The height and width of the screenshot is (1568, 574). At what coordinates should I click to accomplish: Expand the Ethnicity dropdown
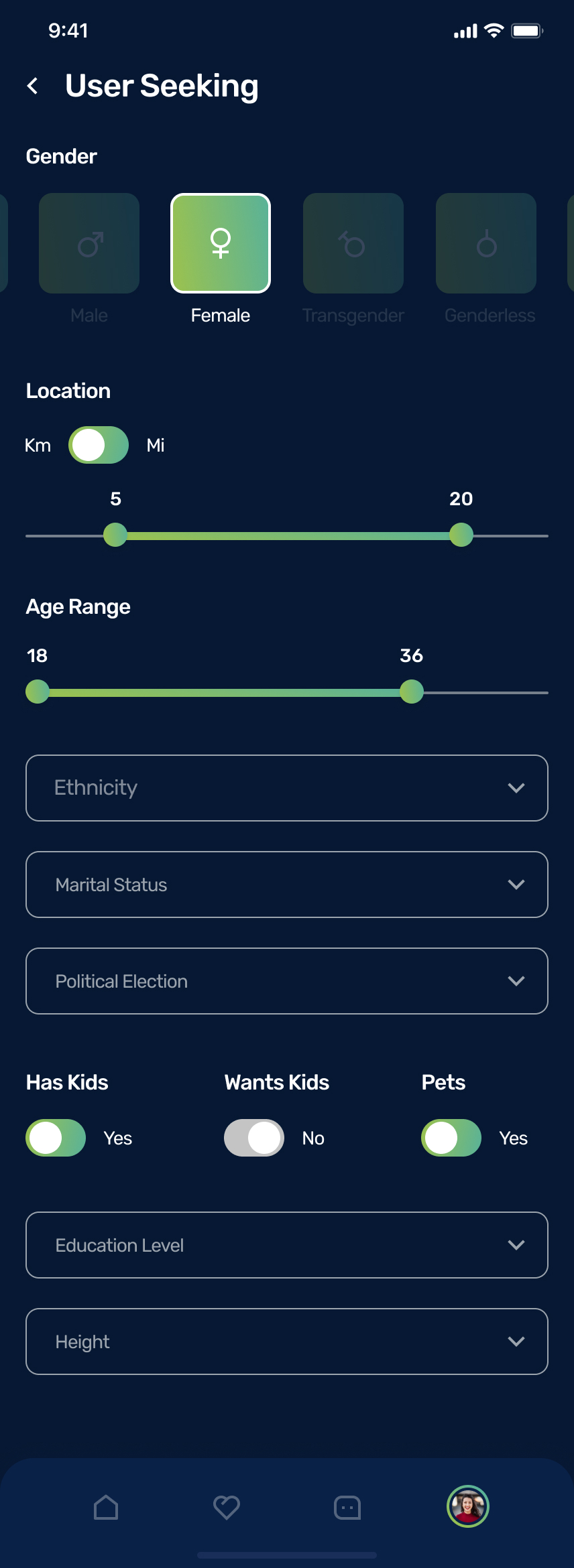coord(287,788)
